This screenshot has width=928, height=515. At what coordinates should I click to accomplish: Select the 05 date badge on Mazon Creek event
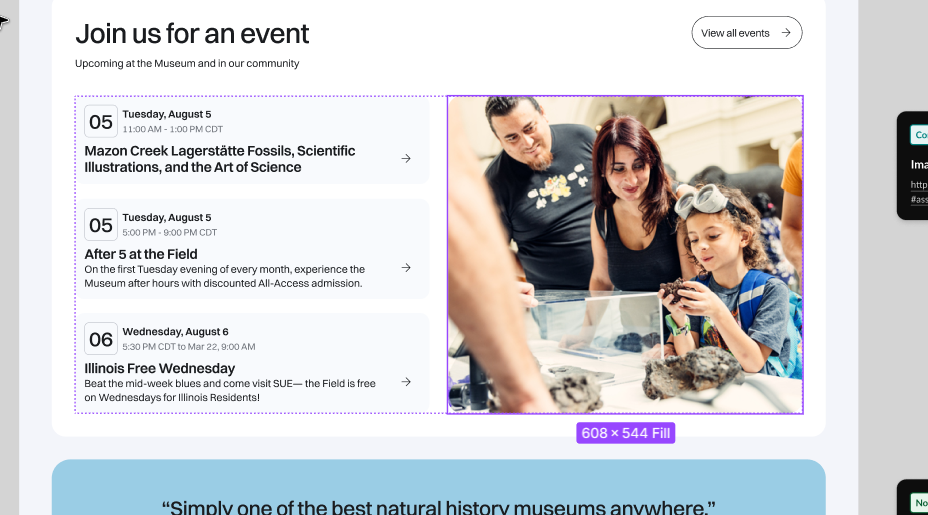click(101, 122)
